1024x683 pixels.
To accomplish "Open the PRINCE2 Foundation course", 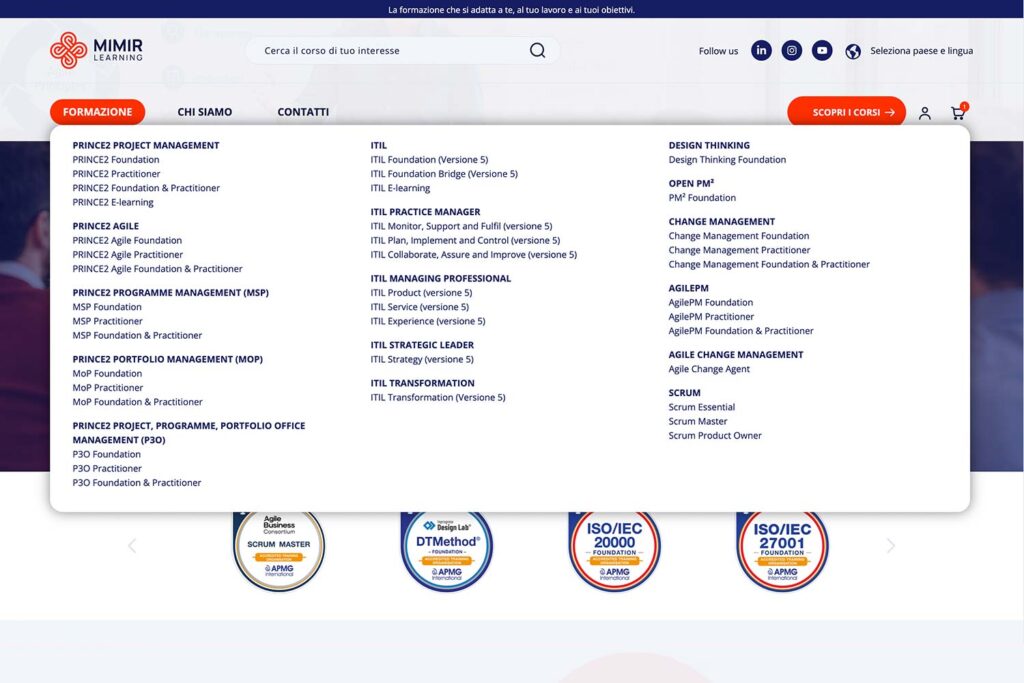I will tap(116, 159).
